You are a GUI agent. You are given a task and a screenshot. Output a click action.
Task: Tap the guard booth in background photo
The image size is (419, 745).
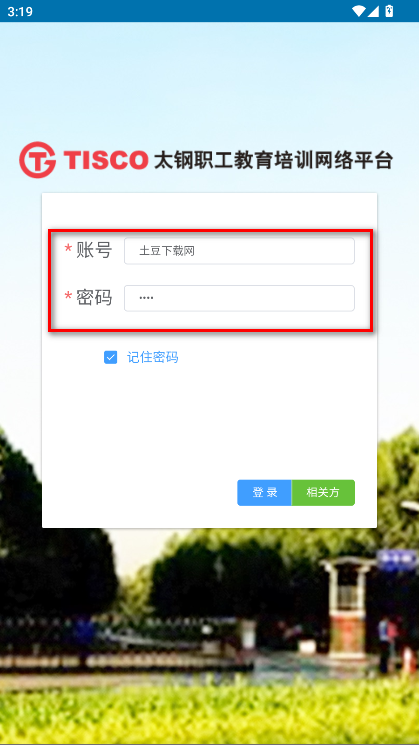(x=348, y=601)
